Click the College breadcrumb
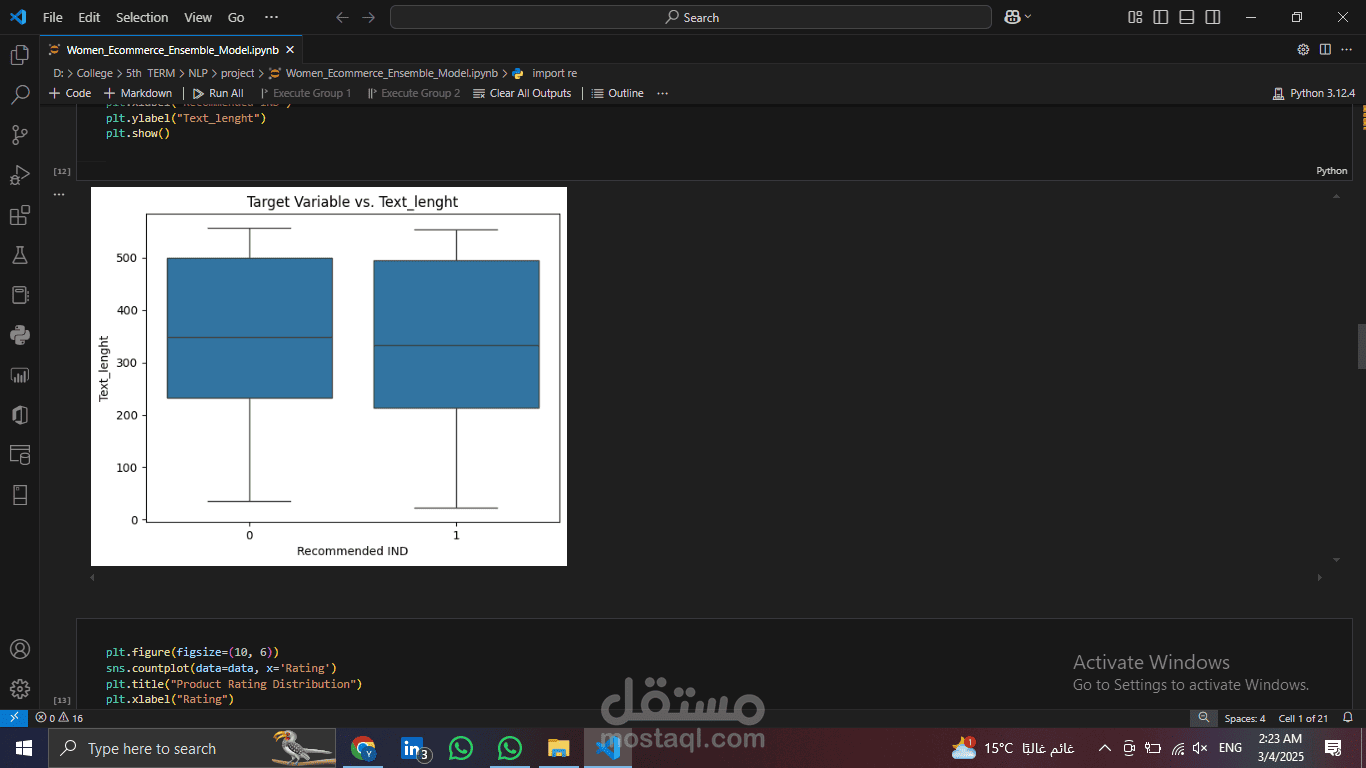Screen dimensions: 1366x768 click(x=95, y=73)
